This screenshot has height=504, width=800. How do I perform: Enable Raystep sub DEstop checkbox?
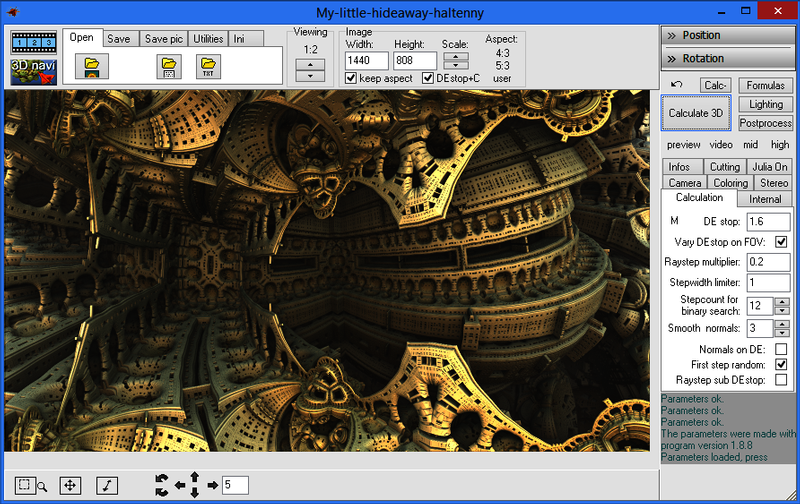point(781,380)
